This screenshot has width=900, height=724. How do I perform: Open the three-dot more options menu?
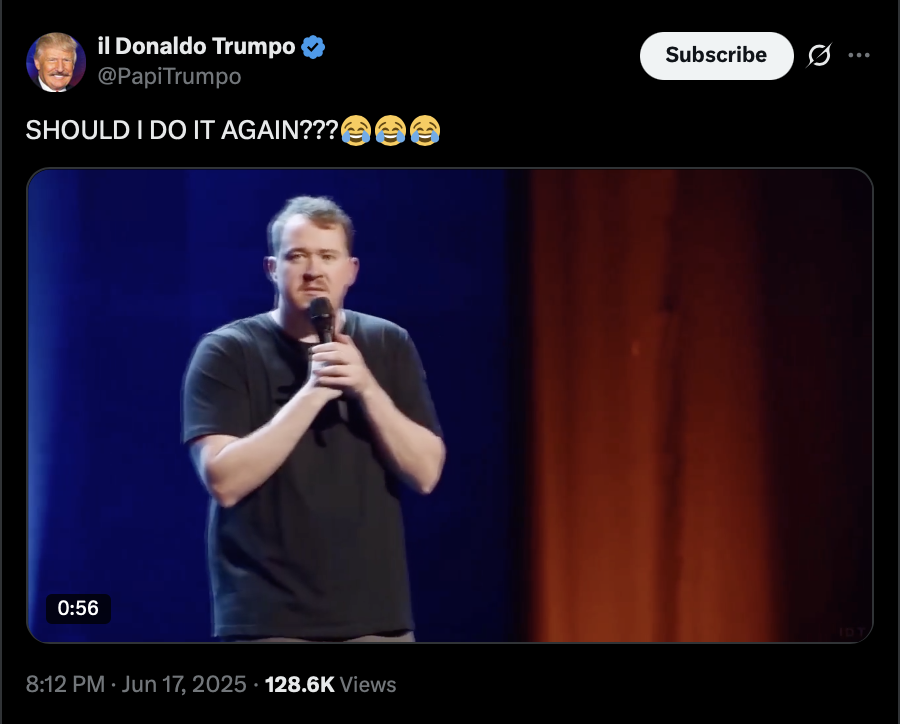[x=859, y=55]
